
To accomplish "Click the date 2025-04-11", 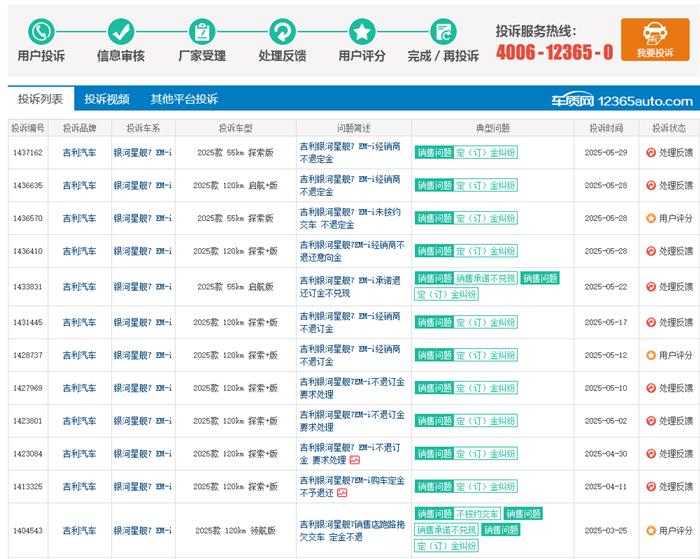I will pos(606,487).
